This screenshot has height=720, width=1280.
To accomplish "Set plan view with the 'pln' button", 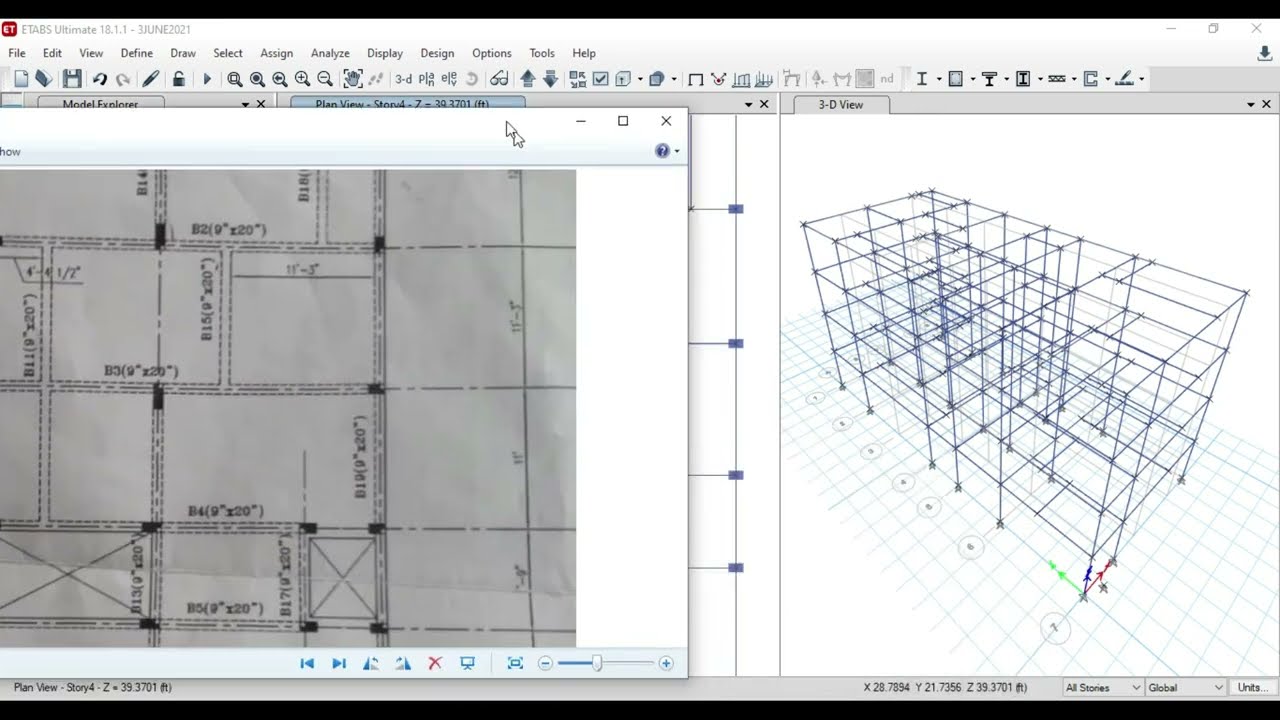I will click(427, 79).
